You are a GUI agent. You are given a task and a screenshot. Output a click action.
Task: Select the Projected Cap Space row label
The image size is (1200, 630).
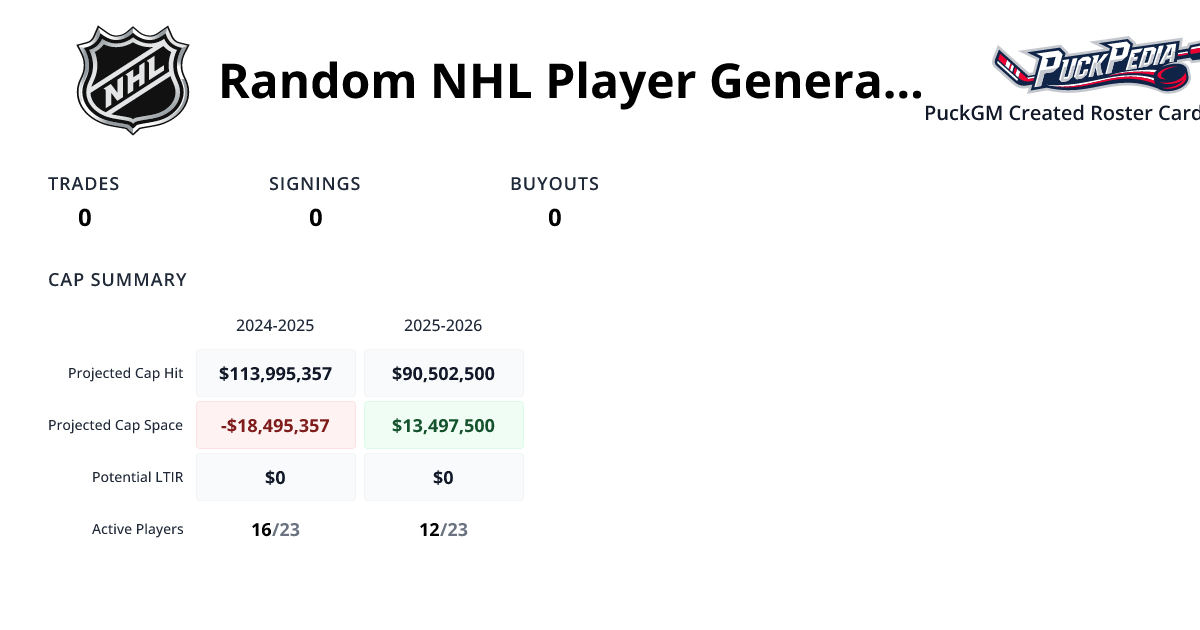115,425
